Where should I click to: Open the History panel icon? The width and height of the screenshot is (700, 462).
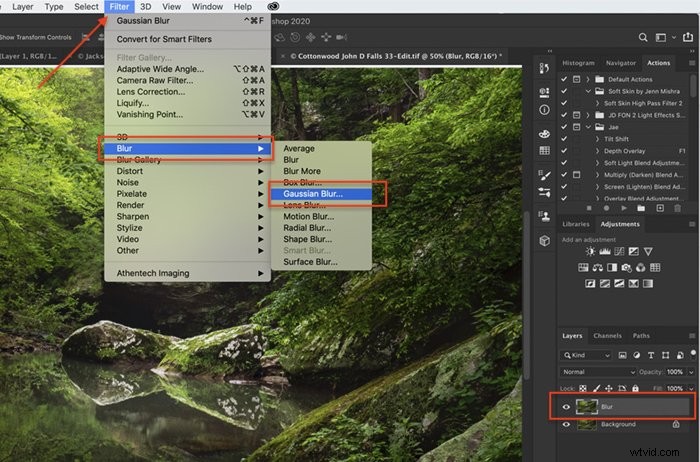pos(544,68)
